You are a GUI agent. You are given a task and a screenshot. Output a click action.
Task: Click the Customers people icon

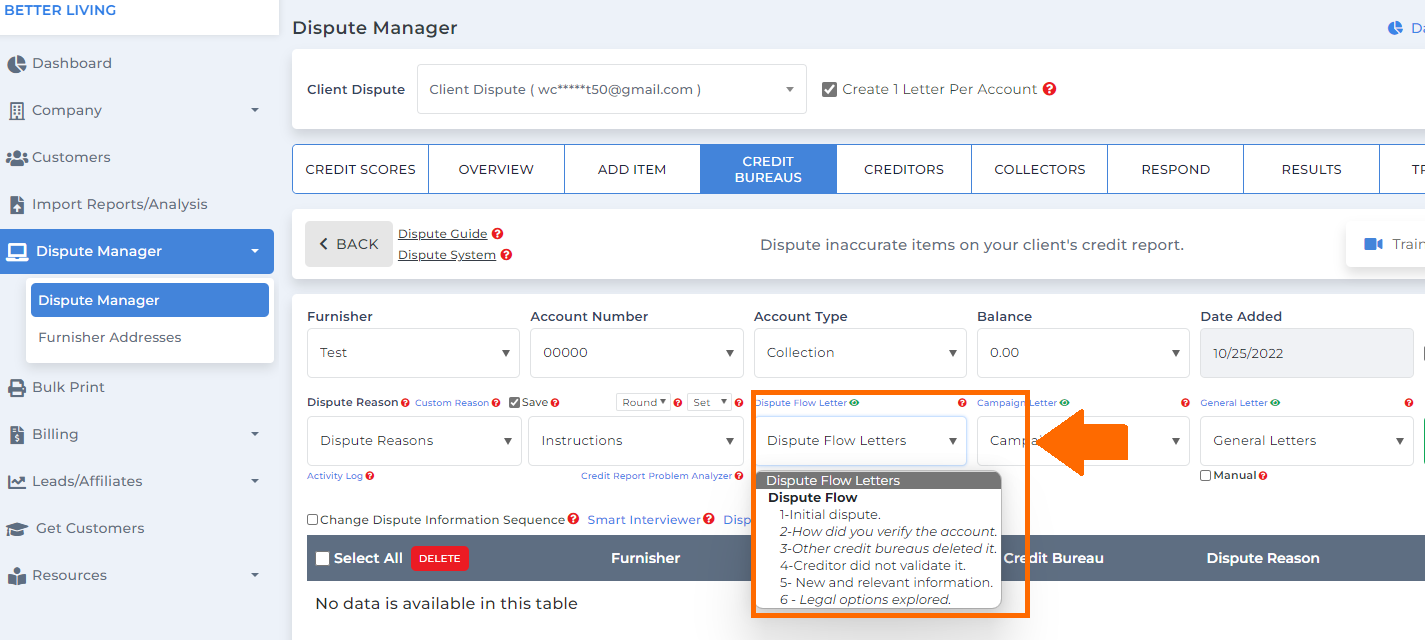click(x=17, y=158)
